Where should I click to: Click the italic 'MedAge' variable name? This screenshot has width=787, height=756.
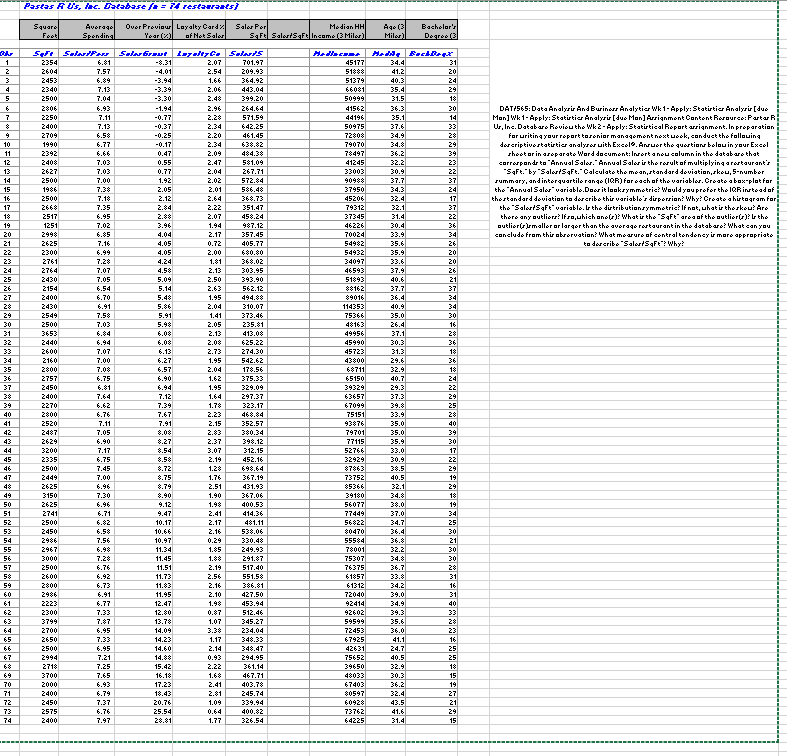coord(386,54)
